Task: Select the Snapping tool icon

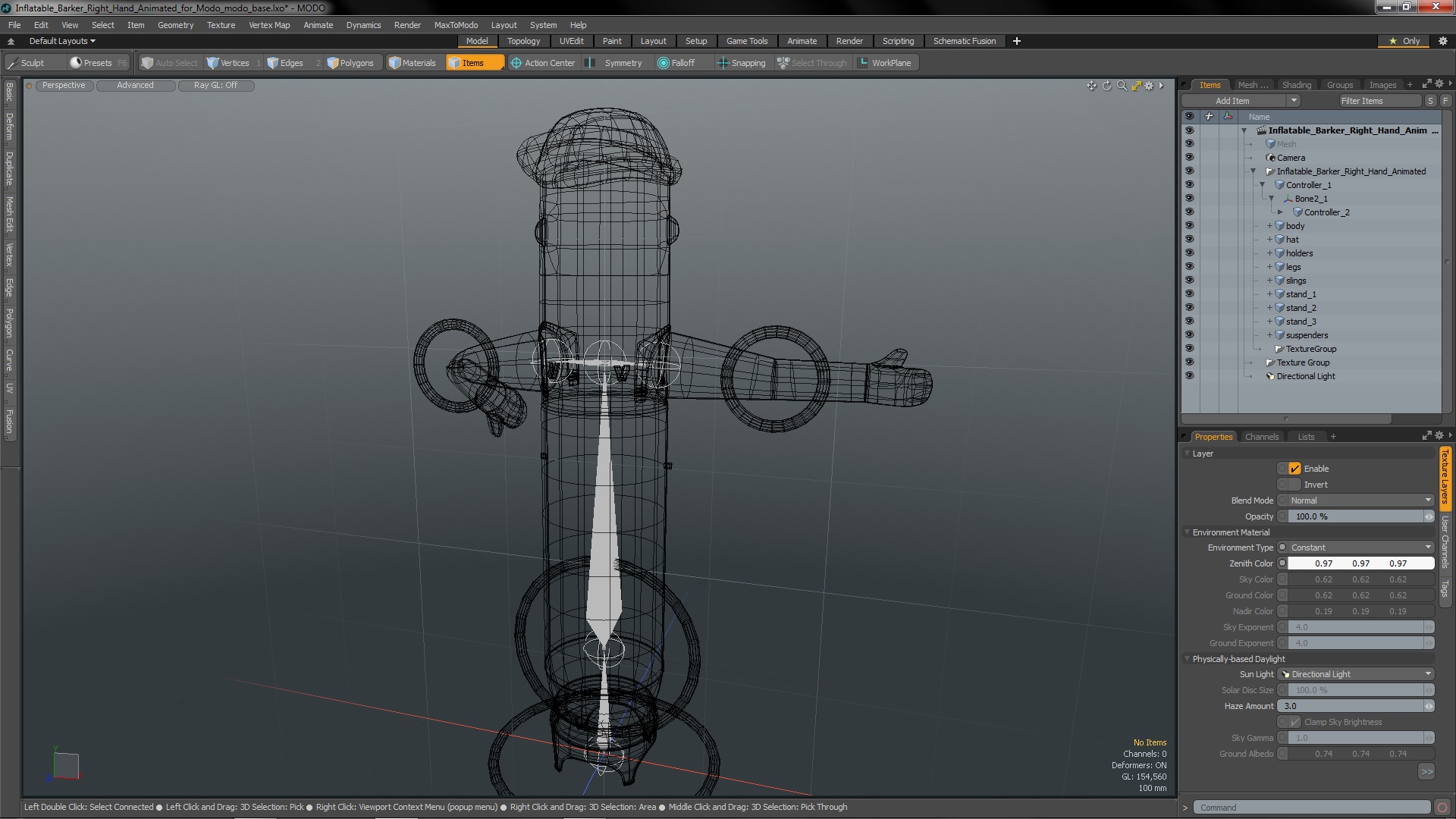Action: pyautogui.click(x=723, y=63)
